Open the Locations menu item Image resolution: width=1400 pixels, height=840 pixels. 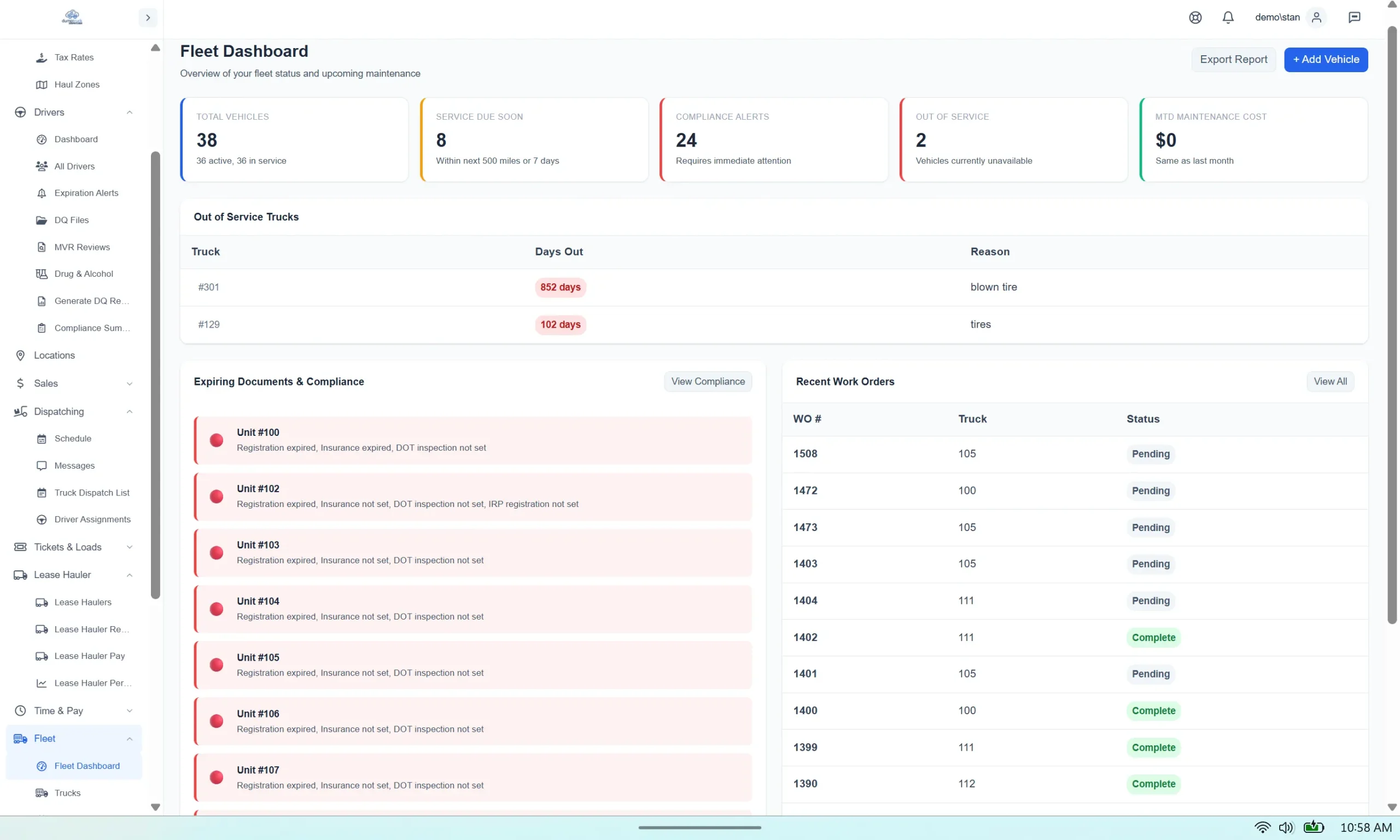pyautogui.click(x=54, y=355)
